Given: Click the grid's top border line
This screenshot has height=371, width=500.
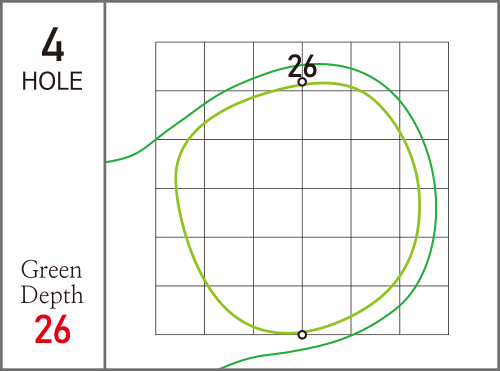Looking at the screenshot, I should pos(302,42).
